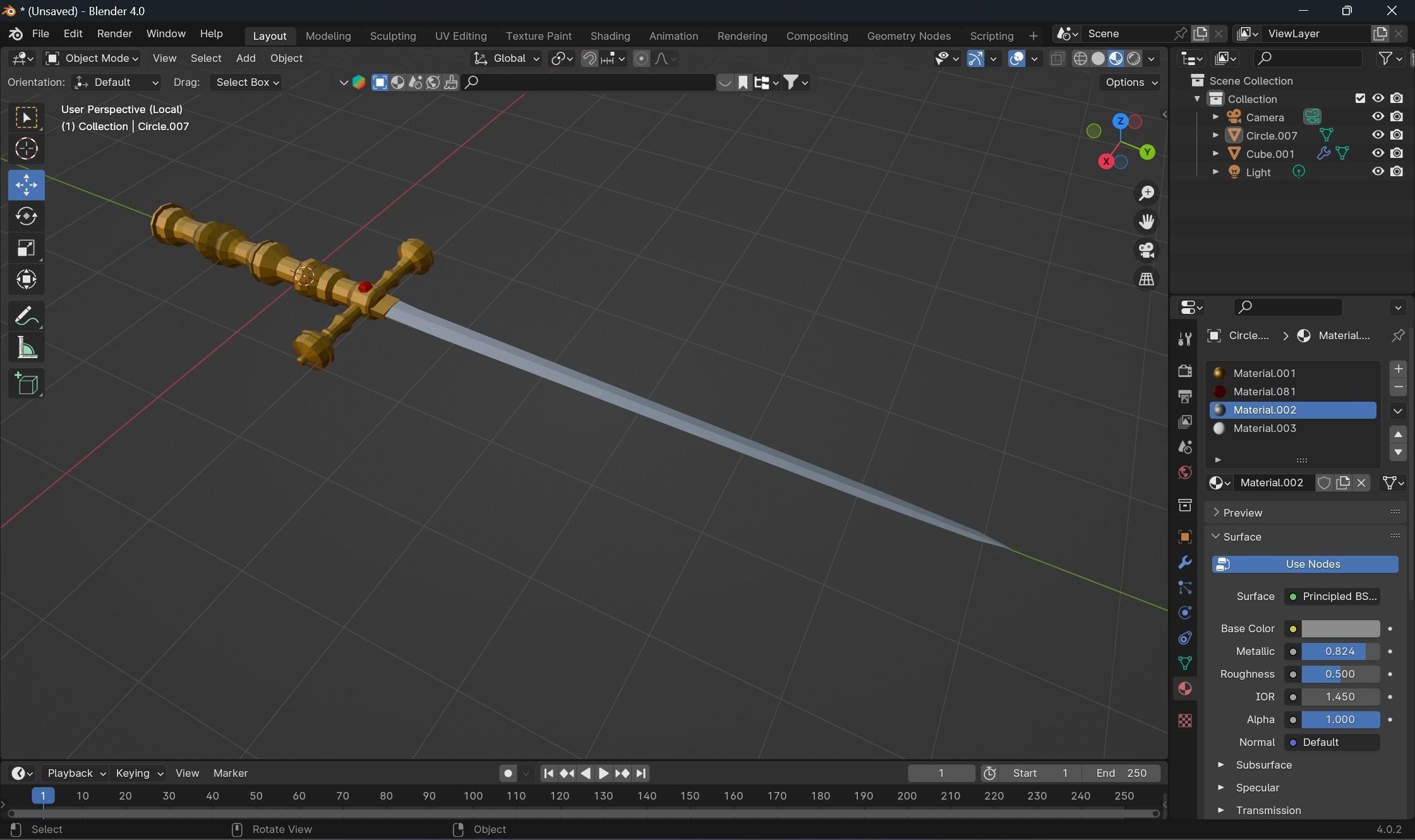Select the Add Cube tool

(x=27, y=383)
